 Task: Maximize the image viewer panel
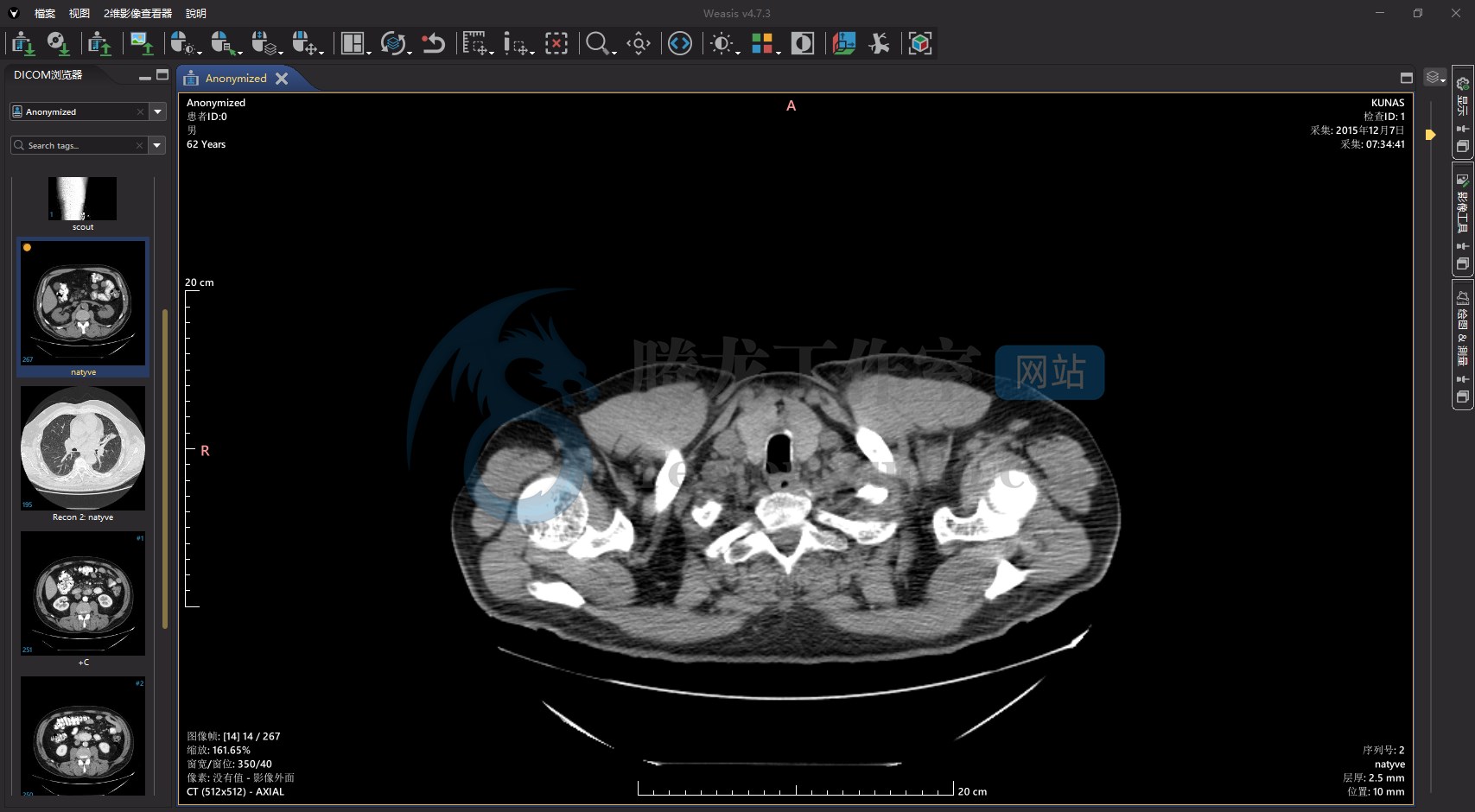click(1407, 78)
